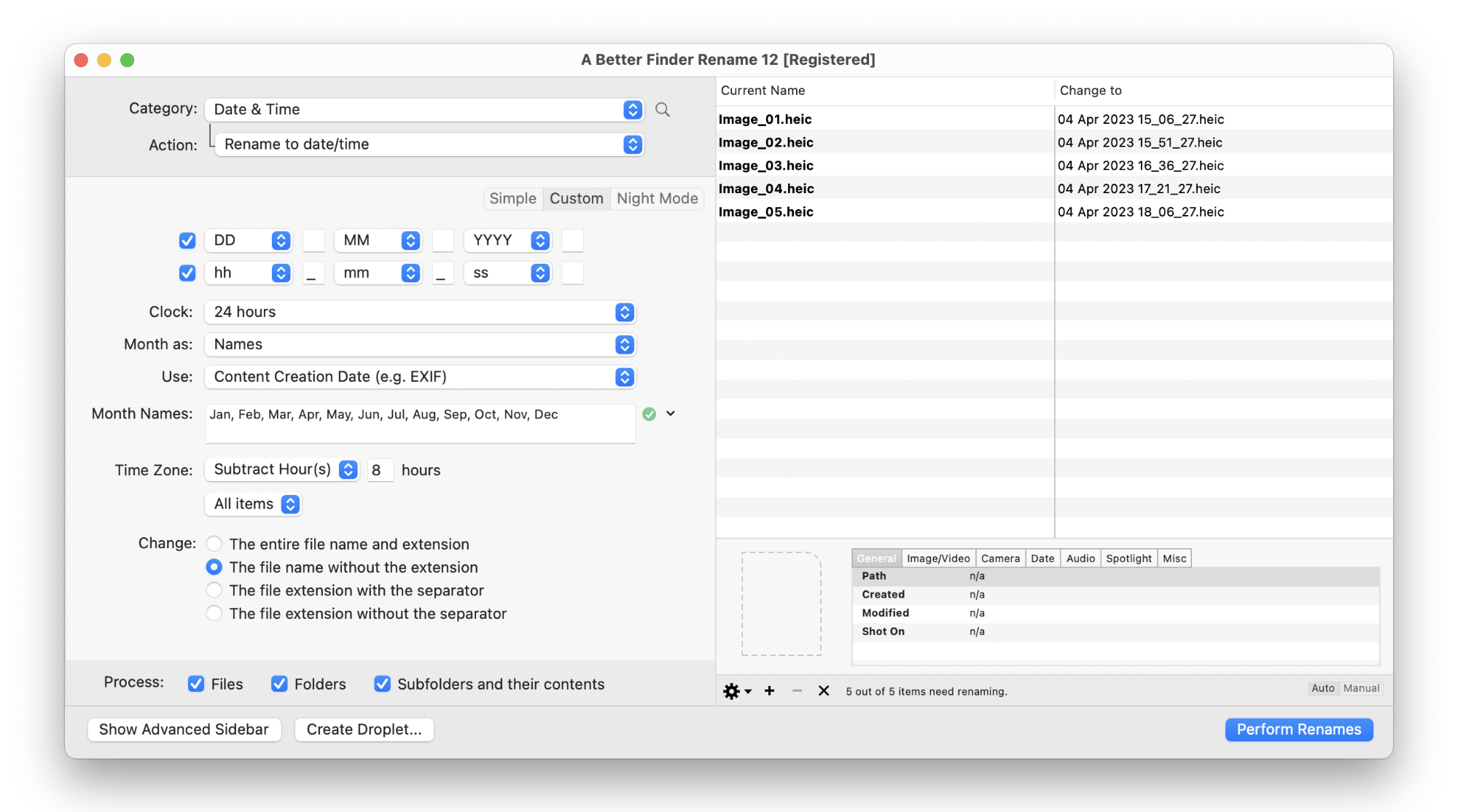Open the Category Date & Time dropdown

[424, 109]
